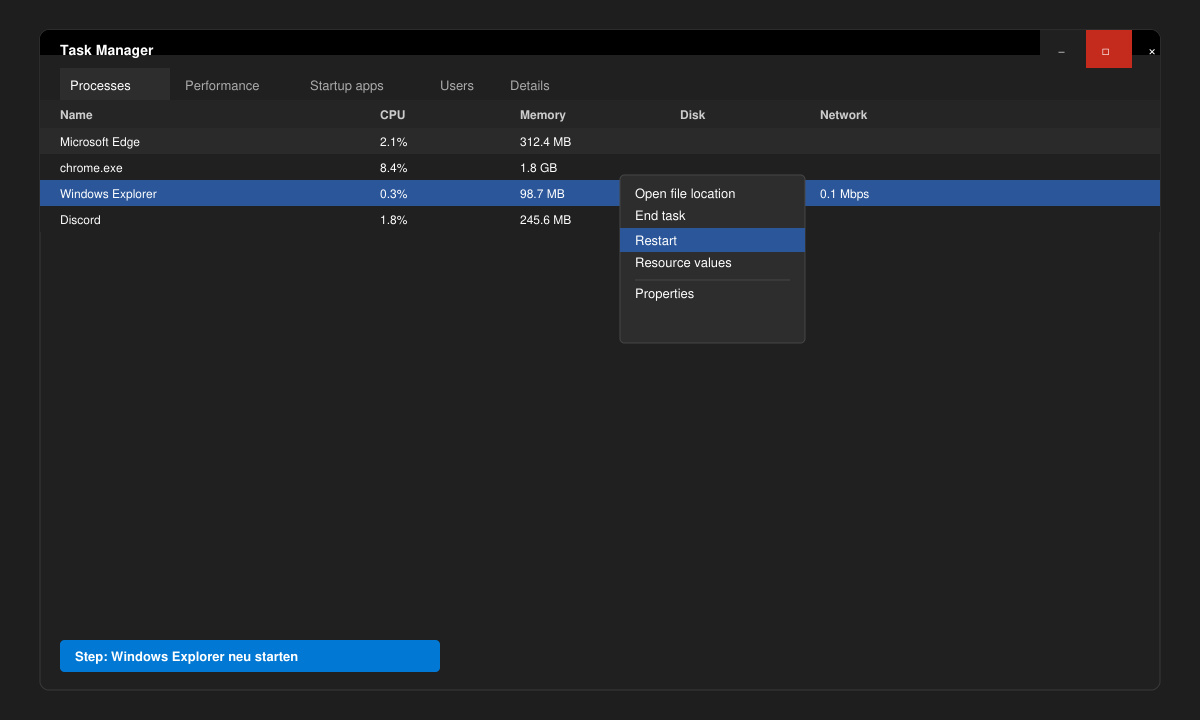Click the 1.8 GB memory value
This screenshot has height=720, width=1200.
539,168
